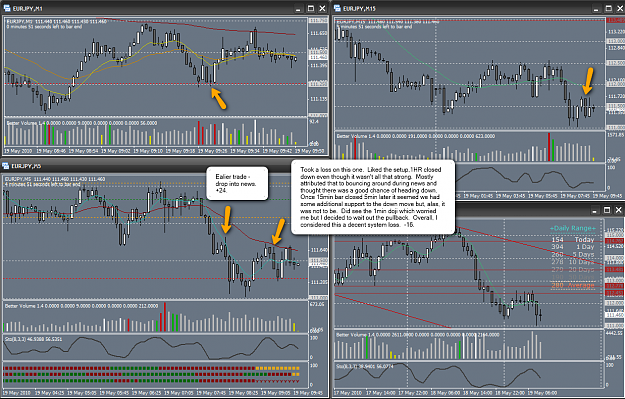Click Better Volume label ending 212.0000 in M5
Screen dimensions: 625x399
click(x=82, y=306)
